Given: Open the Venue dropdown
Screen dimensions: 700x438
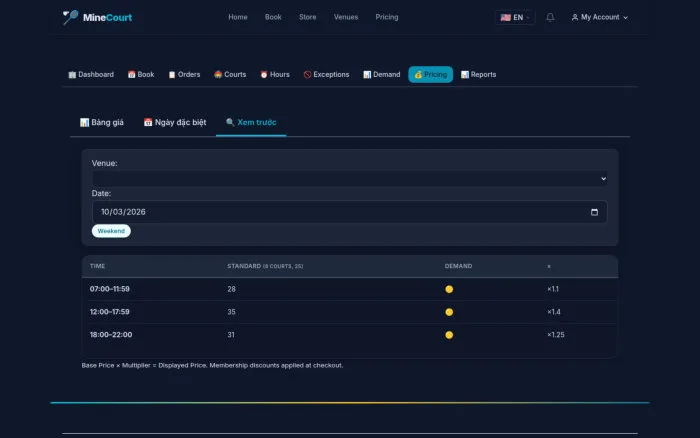Looking at the screenshot, I should tap(350, 179).
